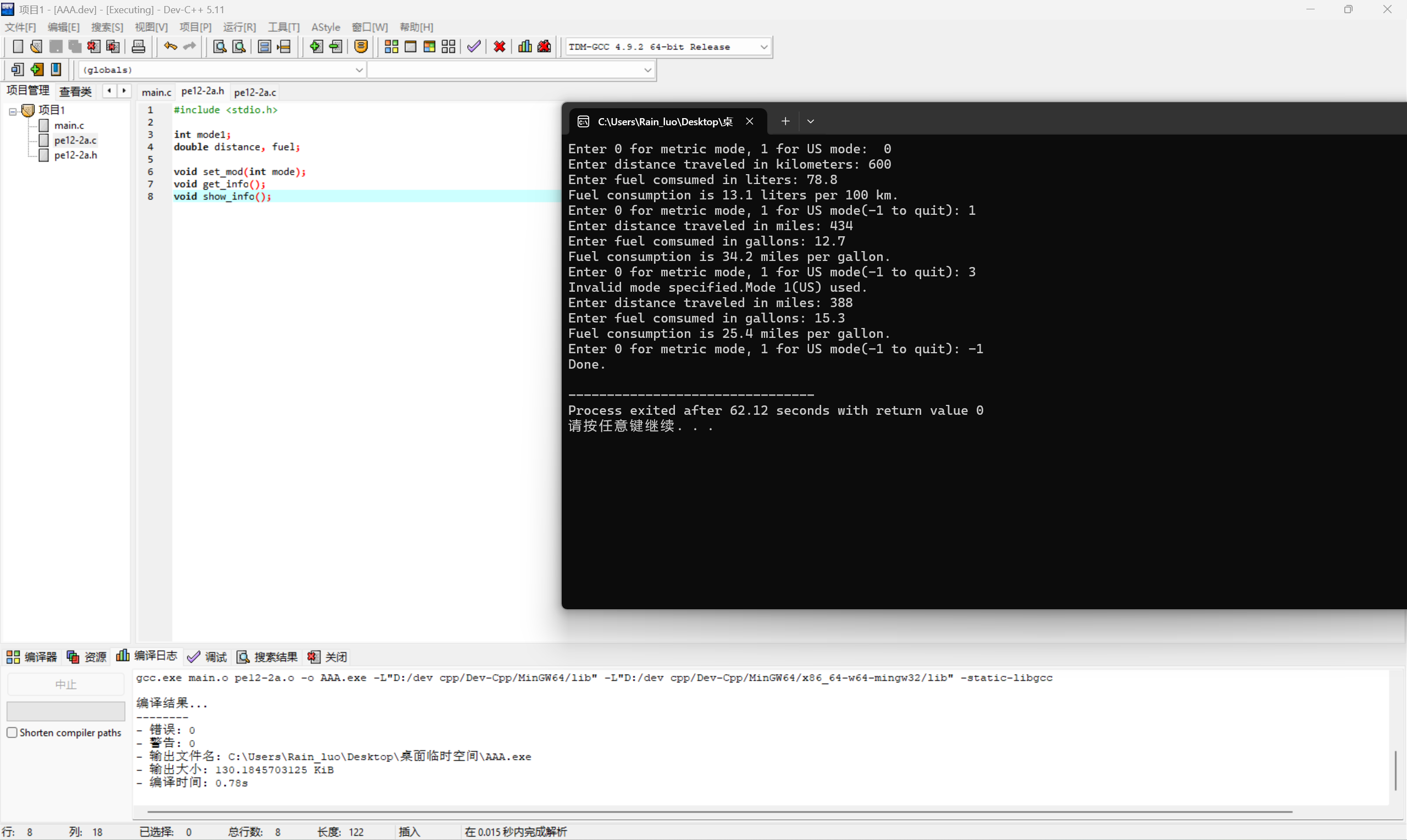Enable Shorten compiler paths checkbox
The width and height of the screenshot is (1407, 840).
click(x=12, y=732)
